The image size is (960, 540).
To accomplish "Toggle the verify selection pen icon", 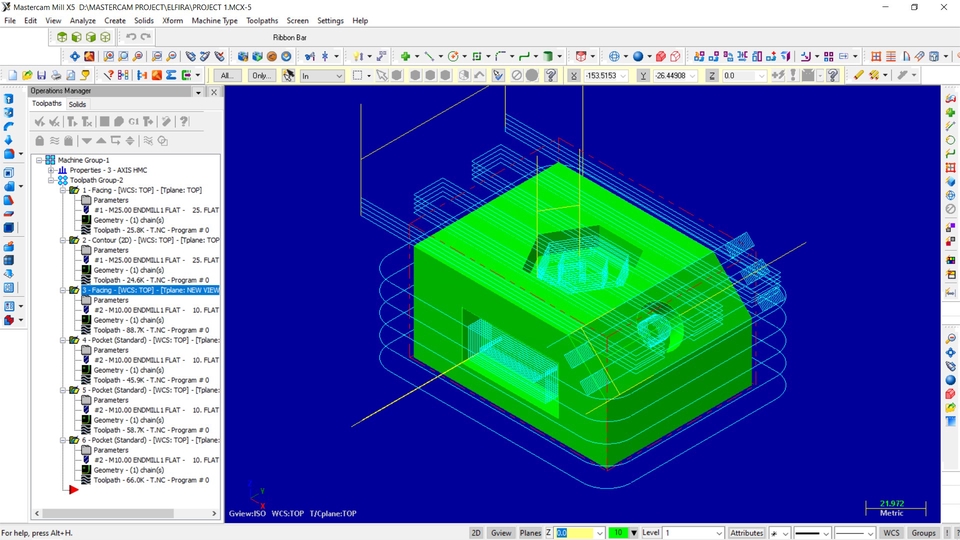I will click(498, 75).
